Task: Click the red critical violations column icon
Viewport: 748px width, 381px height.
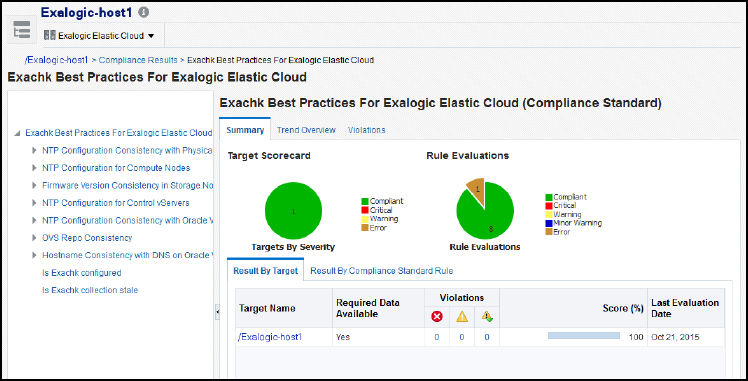Action: (x=436, y=316)
